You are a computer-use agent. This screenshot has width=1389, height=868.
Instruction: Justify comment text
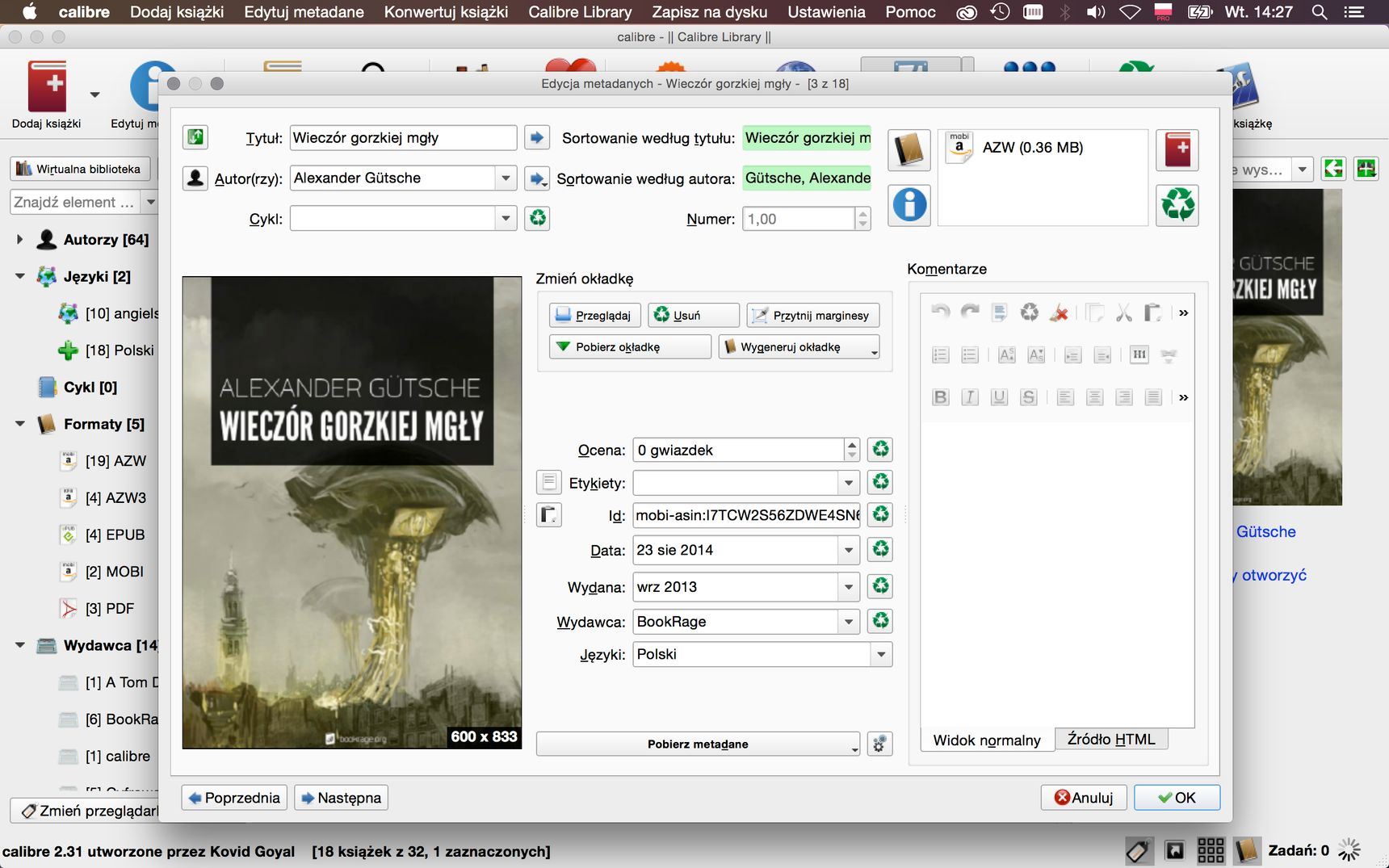(1154, 396)
